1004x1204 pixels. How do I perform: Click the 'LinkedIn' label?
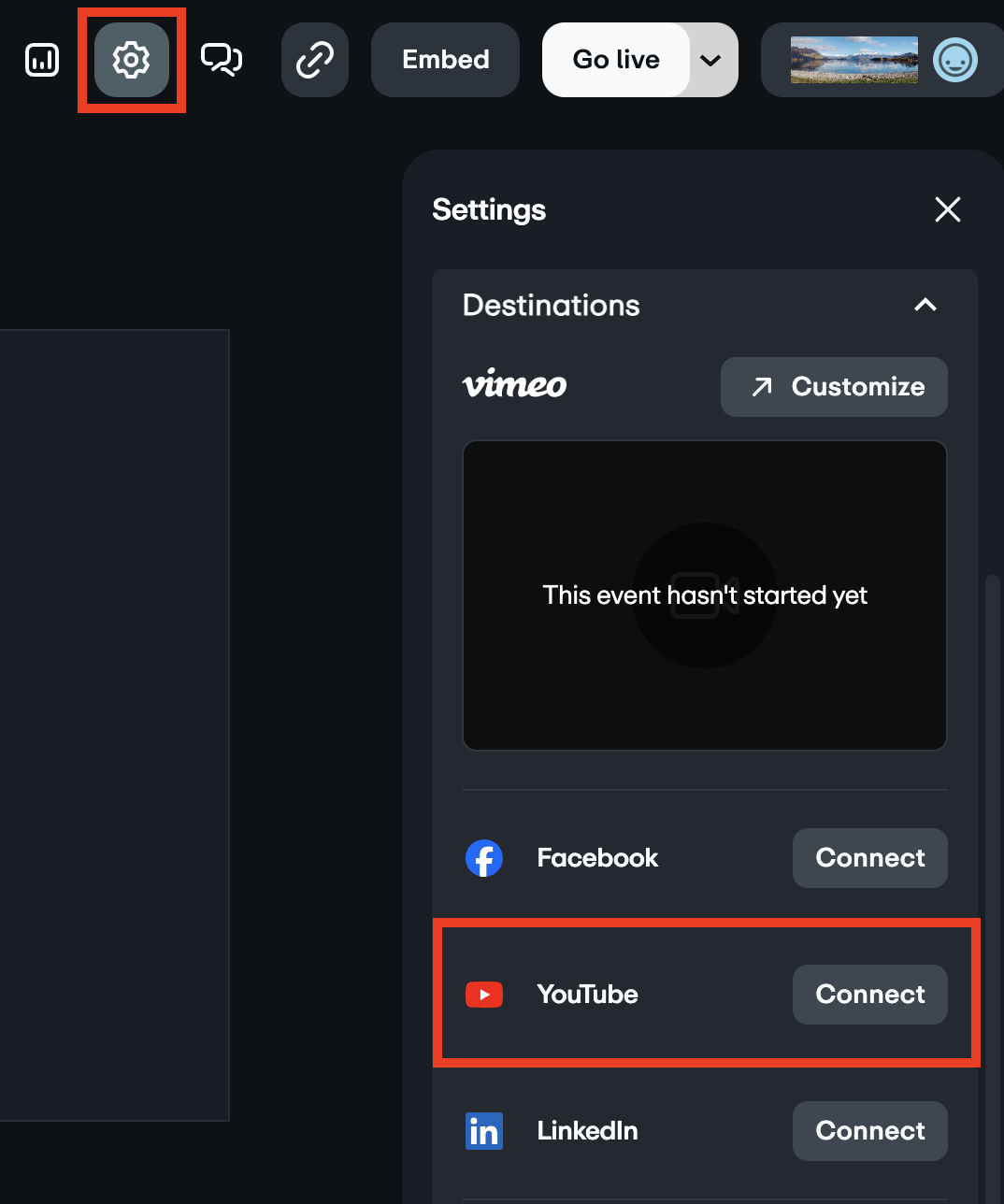point(587,1131)
